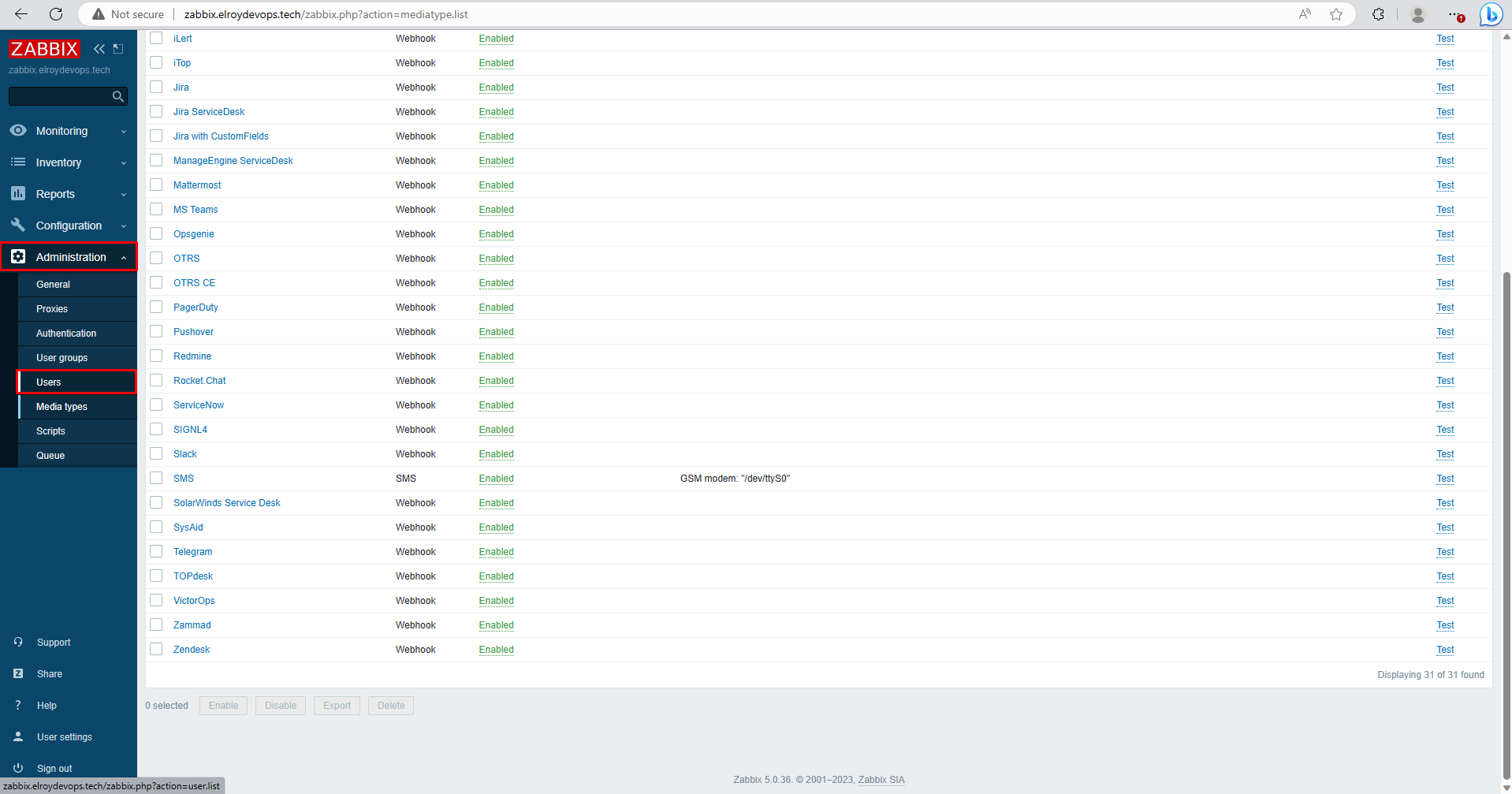Click the scrollbar up arrow

point(1506,36)
